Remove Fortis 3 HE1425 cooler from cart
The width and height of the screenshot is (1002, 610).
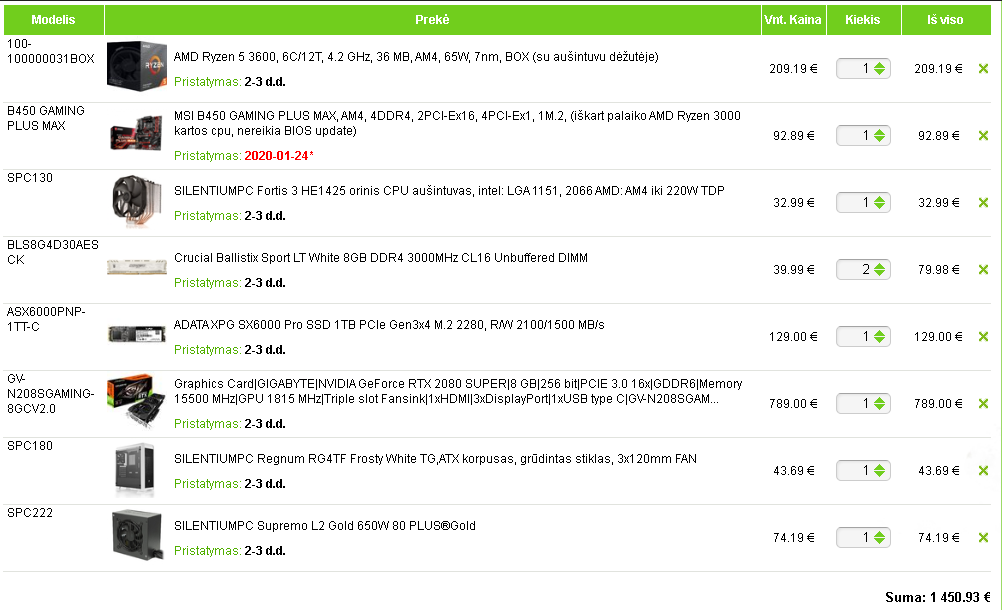pyautogui.click(x=983, y=203)
